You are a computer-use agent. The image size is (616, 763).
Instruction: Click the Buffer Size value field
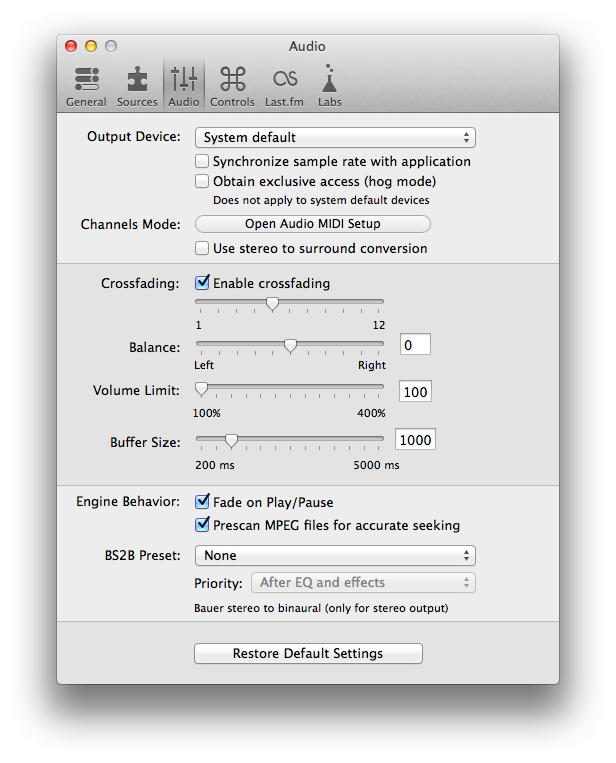click(x=415, y=440)
